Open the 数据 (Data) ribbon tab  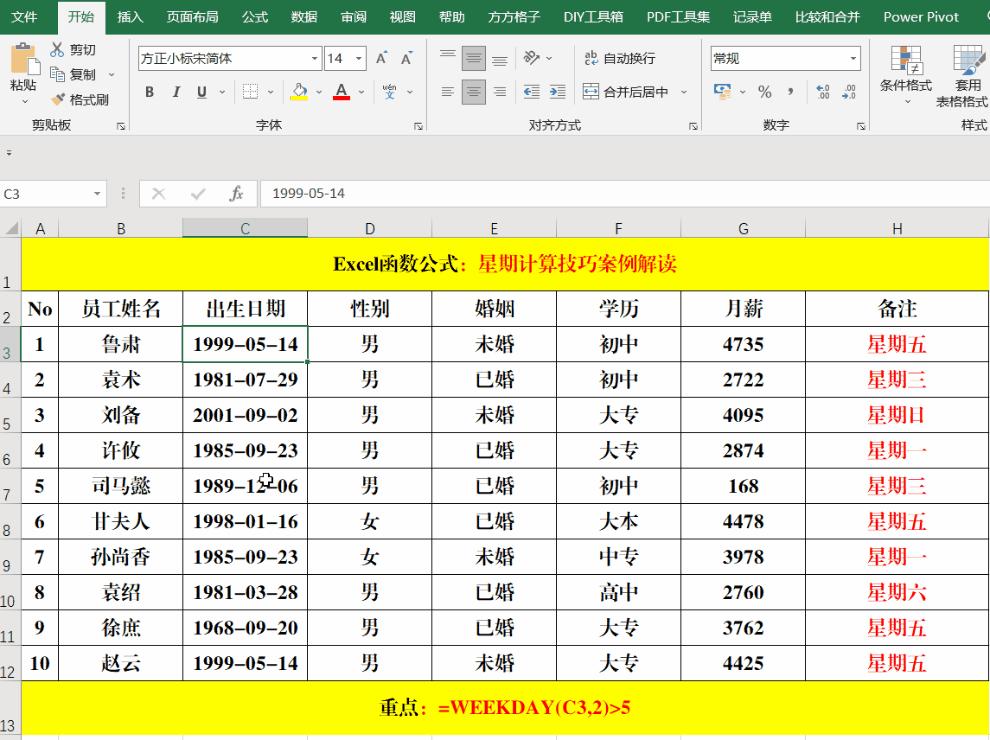(304, 17)
